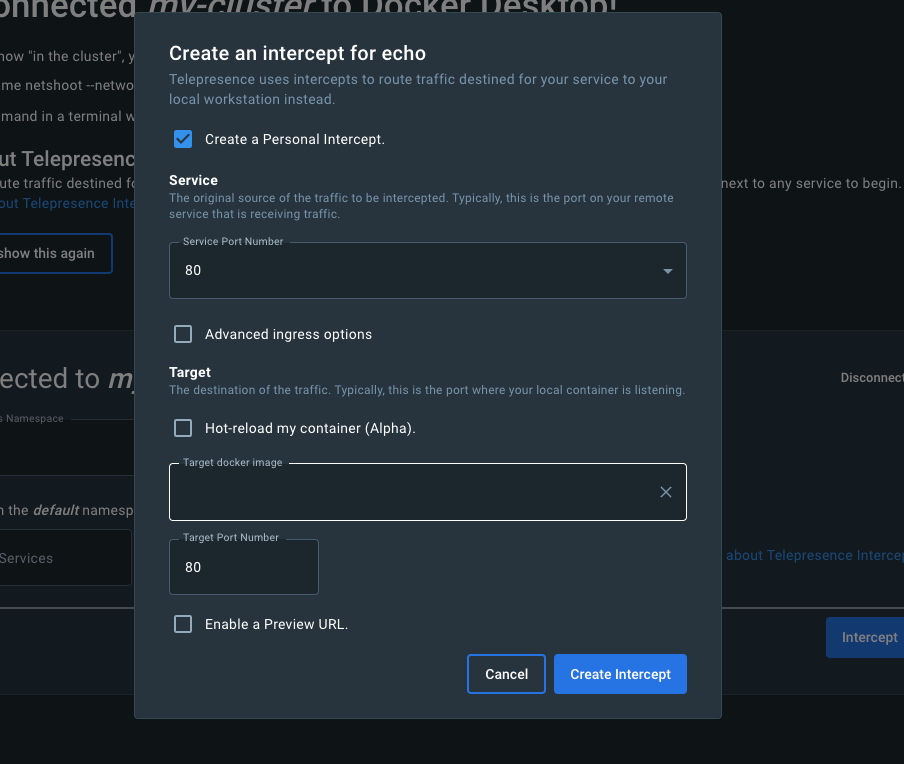
Task: Uncheck Create a Personal Intercept checkbox
Action: point(183,139)
